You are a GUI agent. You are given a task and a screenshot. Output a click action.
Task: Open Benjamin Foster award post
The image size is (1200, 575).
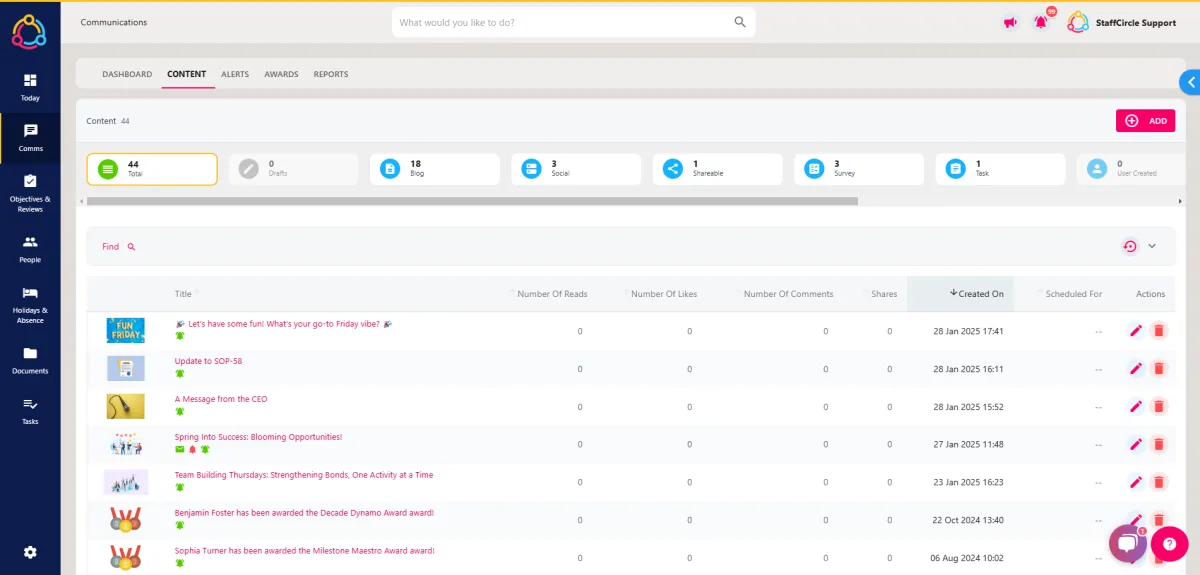[304, 513]
